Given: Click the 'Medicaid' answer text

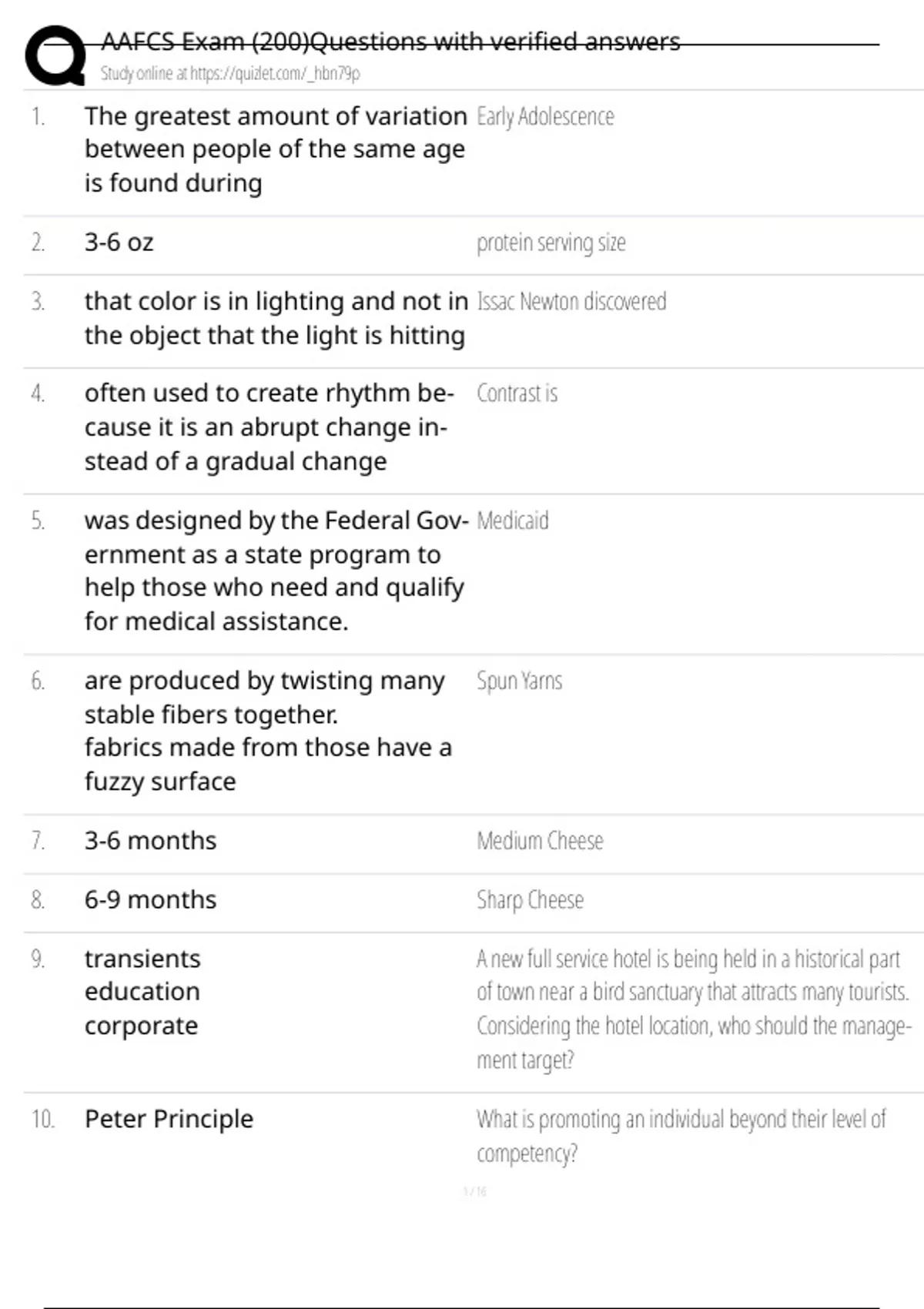Looking at the screenshot, I should 512,521.
